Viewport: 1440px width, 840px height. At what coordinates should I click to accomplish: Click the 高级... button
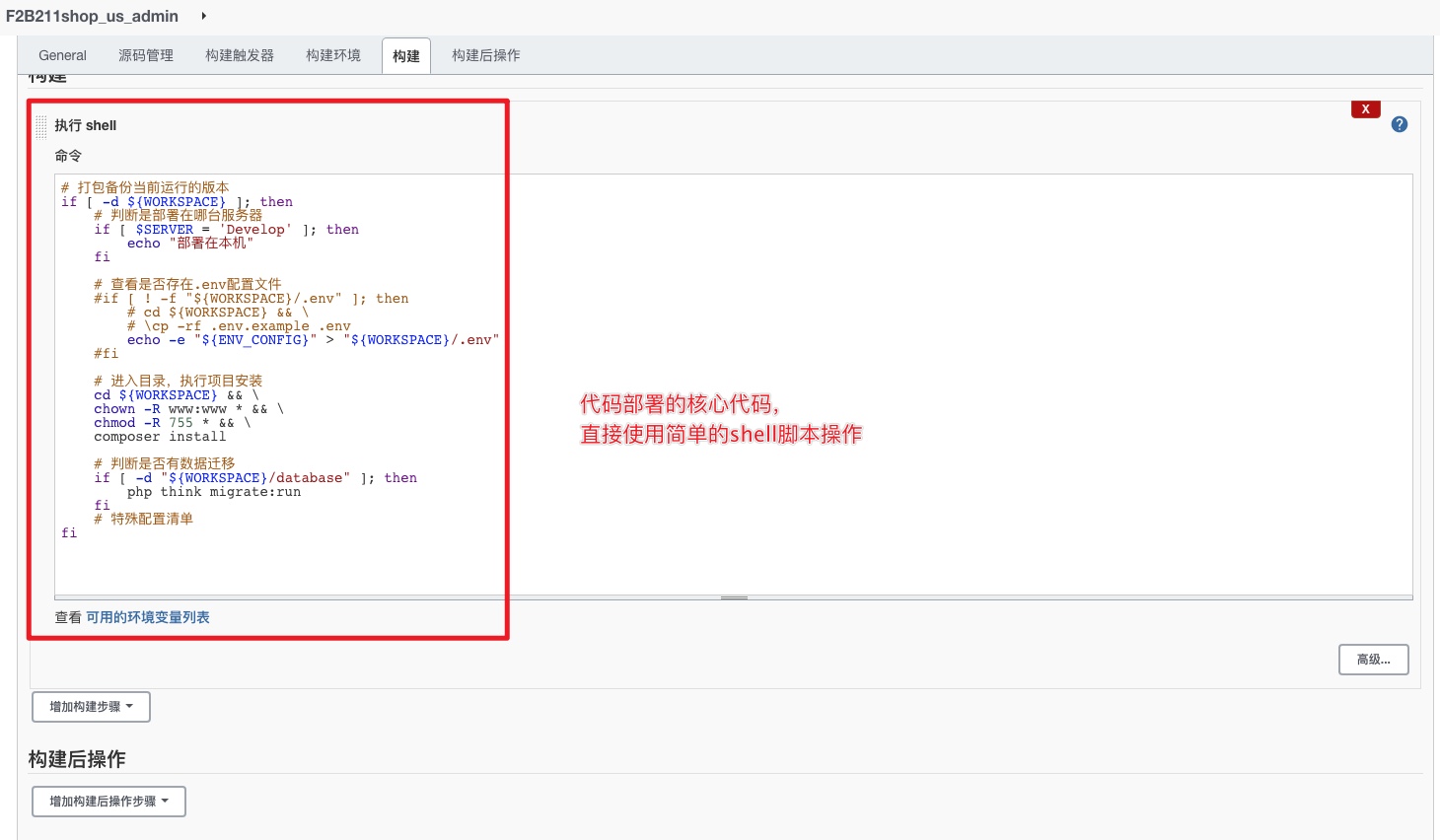pos(1373,660)
